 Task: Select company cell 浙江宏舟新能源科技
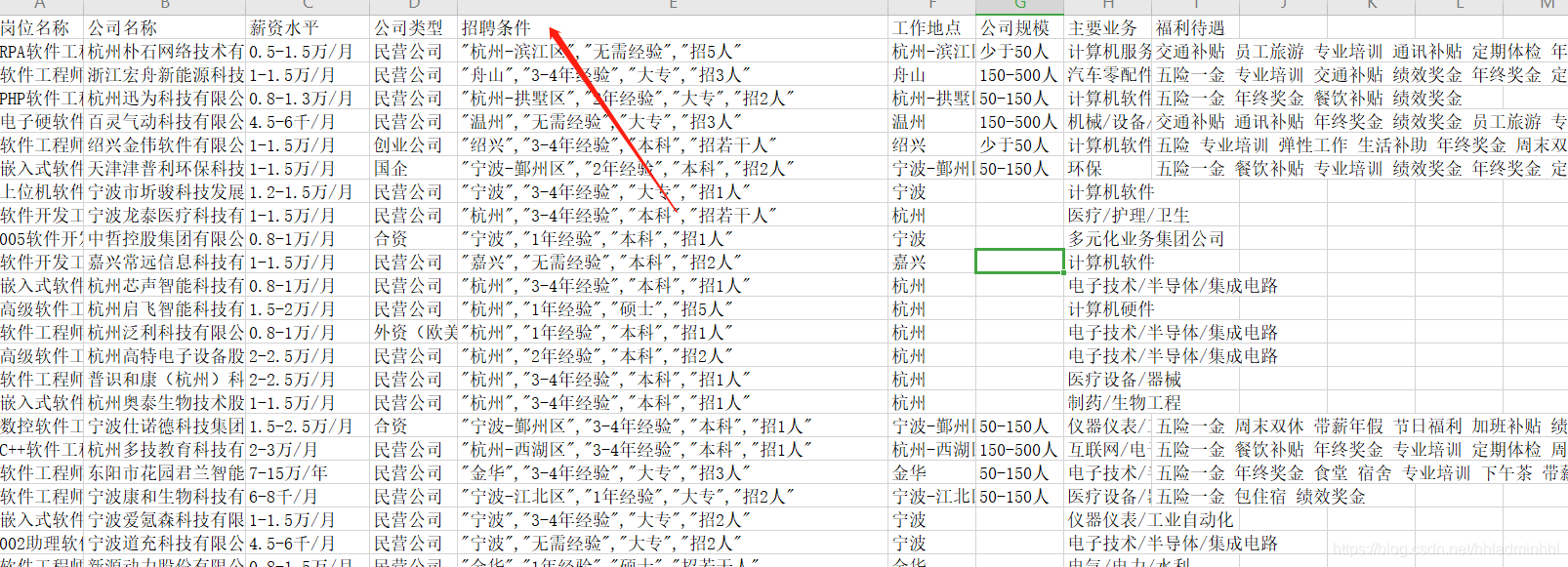pyautogui.click(x=165, y=75)
